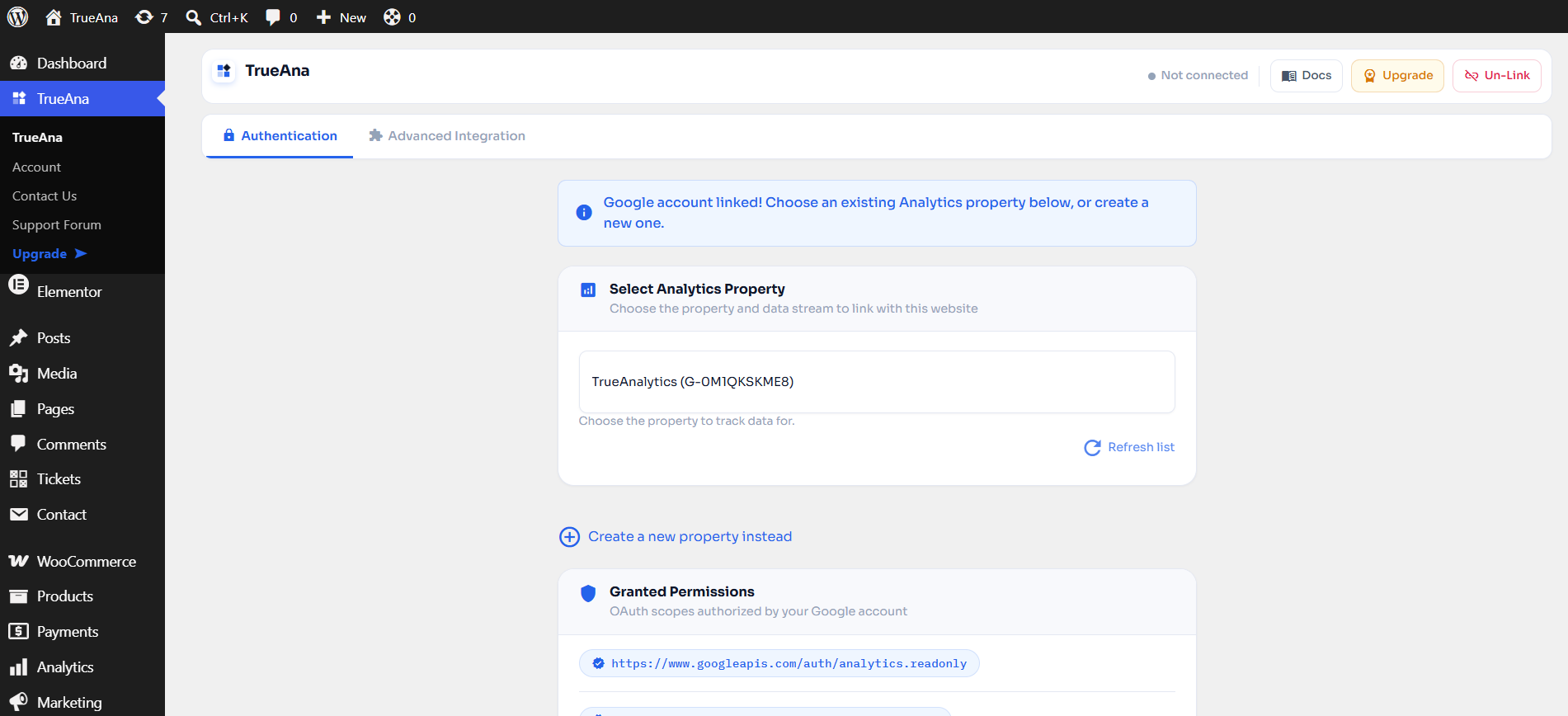Click the orange Upgrade button
Image resolution: width=1568 pixels, height=716 pixels.
[x=1397, y=76]
